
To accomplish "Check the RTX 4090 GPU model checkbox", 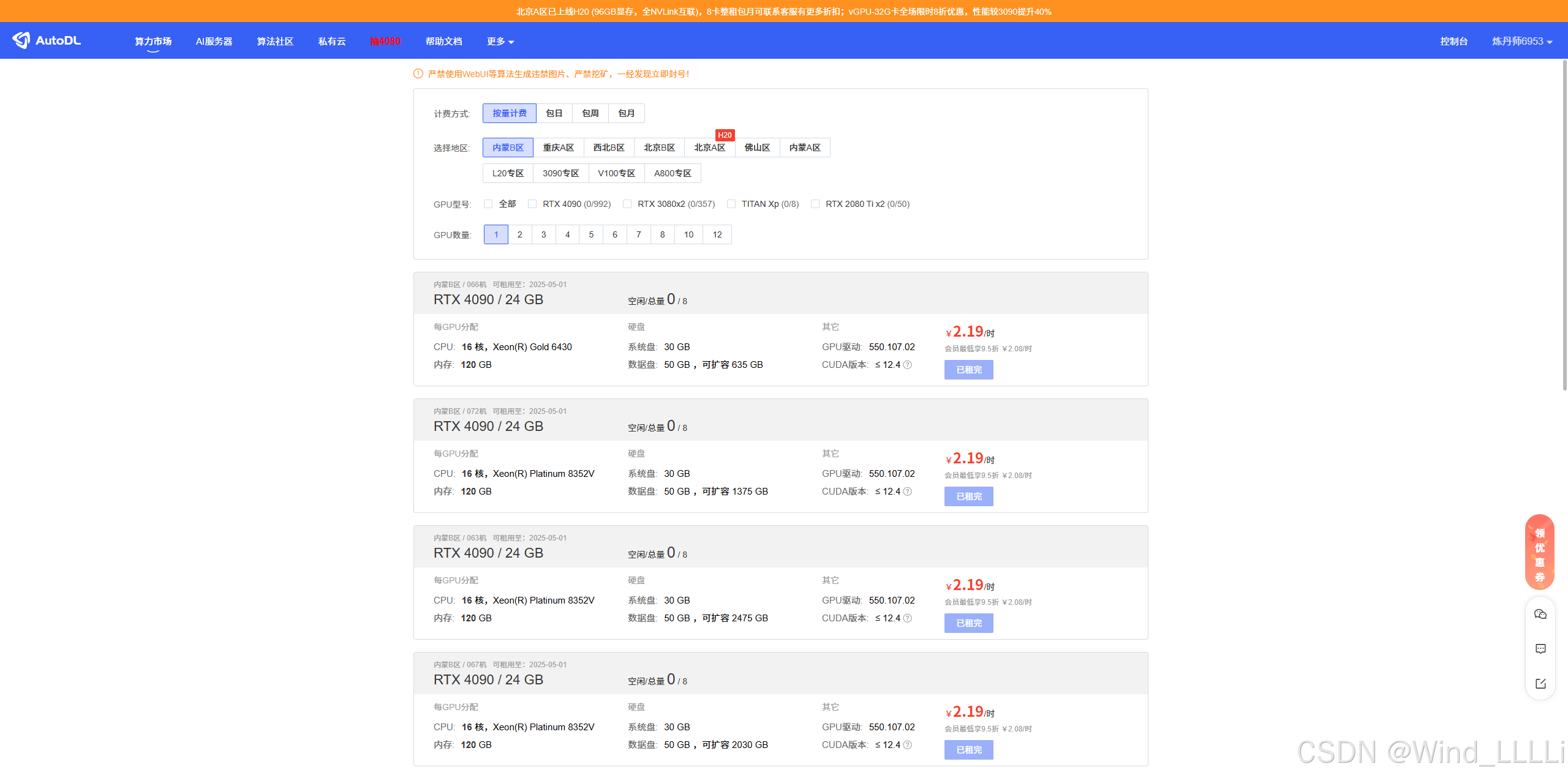I will tap(532, 204).
